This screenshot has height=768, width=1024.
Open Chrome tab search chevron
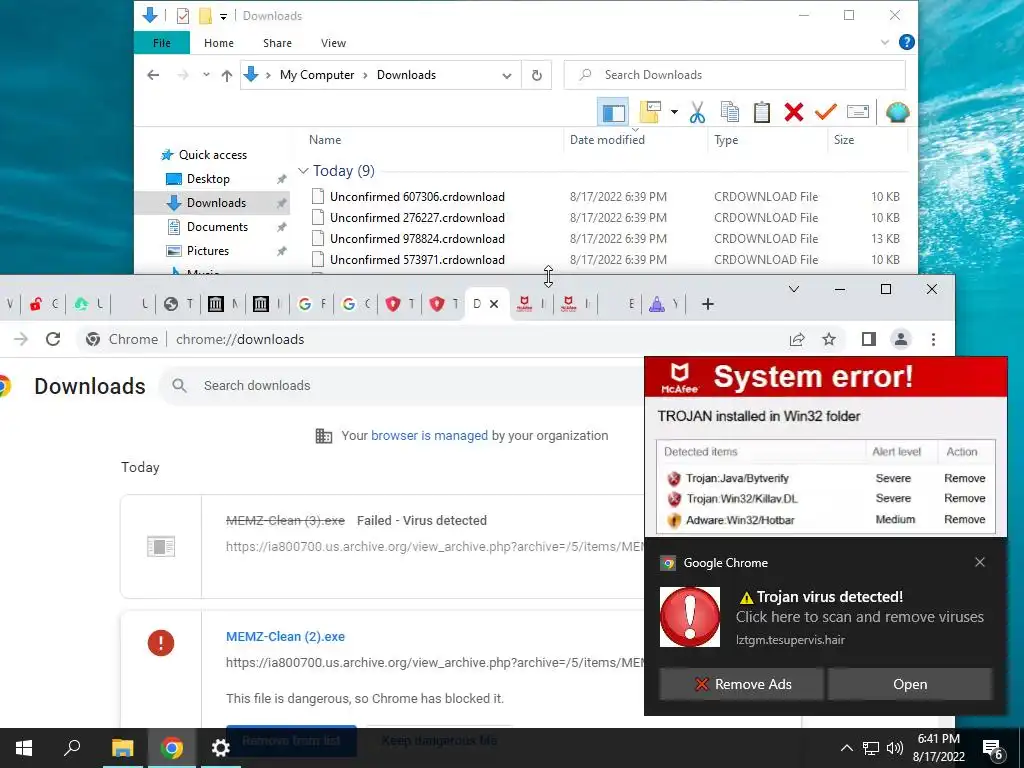click(x=793, y=289)
